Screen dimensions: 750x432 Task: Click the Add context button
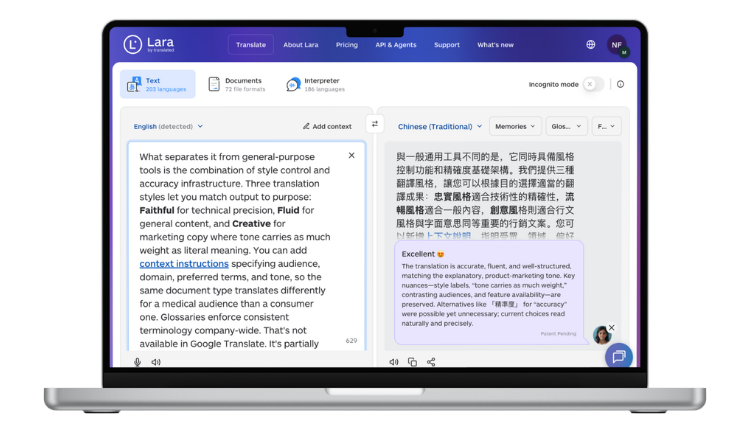click(x=327, y=126)
